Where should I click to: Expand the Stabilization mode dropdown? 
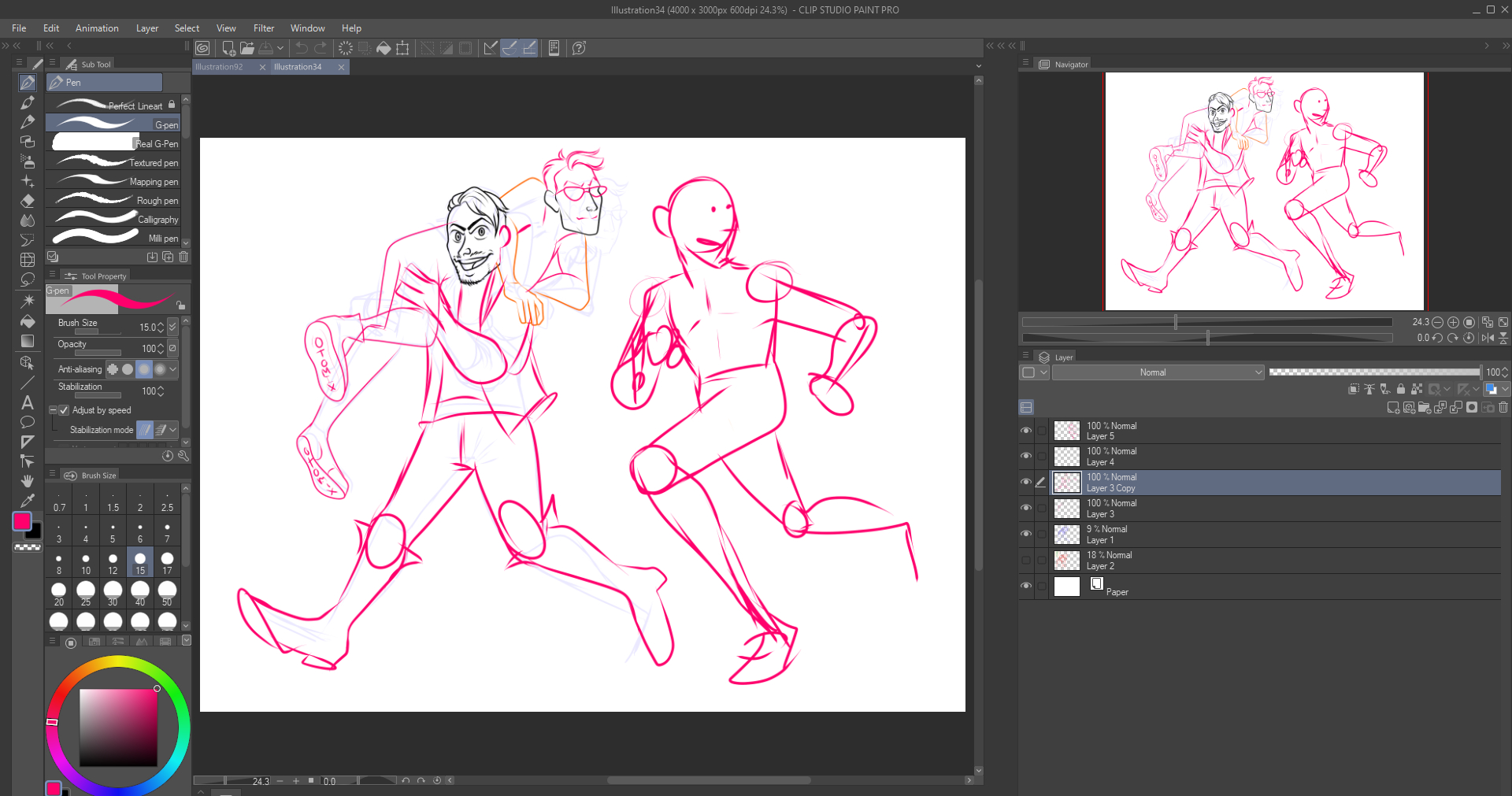click(173, 430)
